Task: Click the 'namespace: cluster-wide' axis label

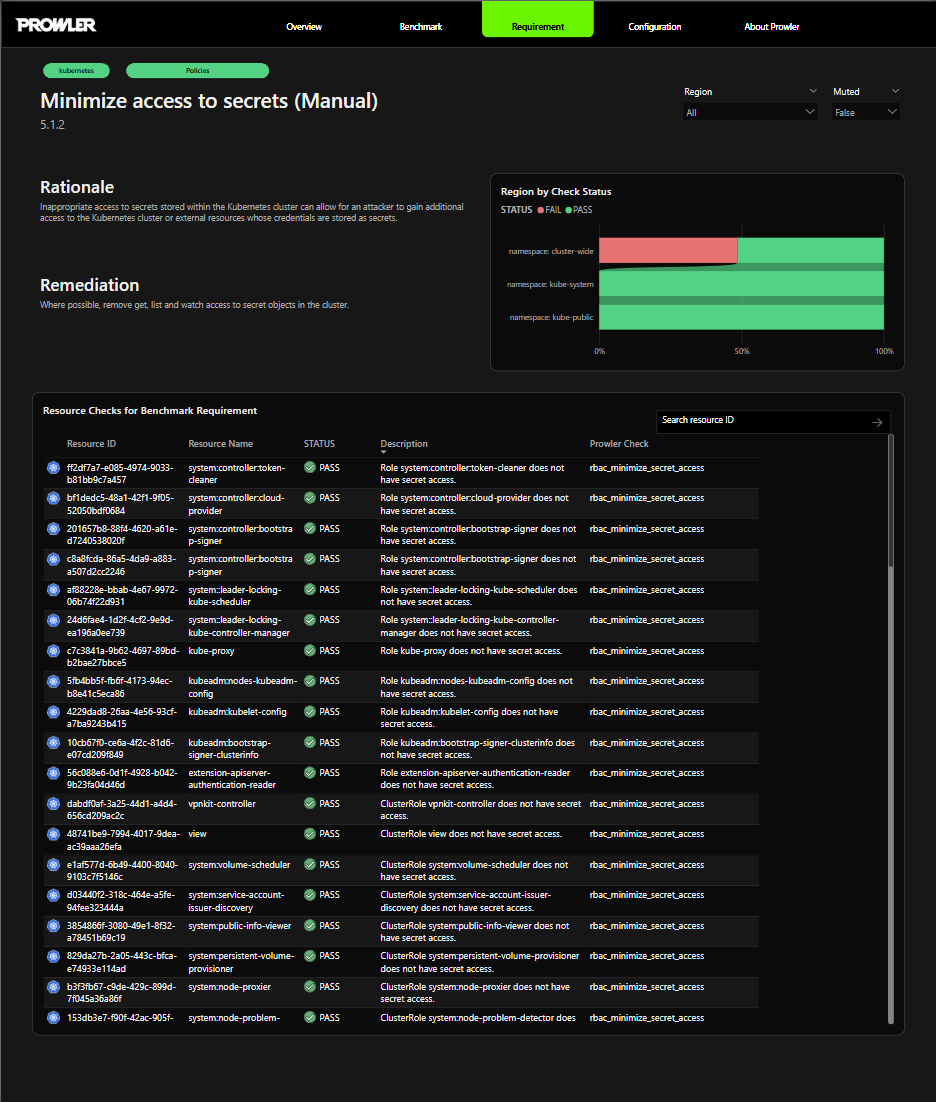Action: (x=551, y=252)
